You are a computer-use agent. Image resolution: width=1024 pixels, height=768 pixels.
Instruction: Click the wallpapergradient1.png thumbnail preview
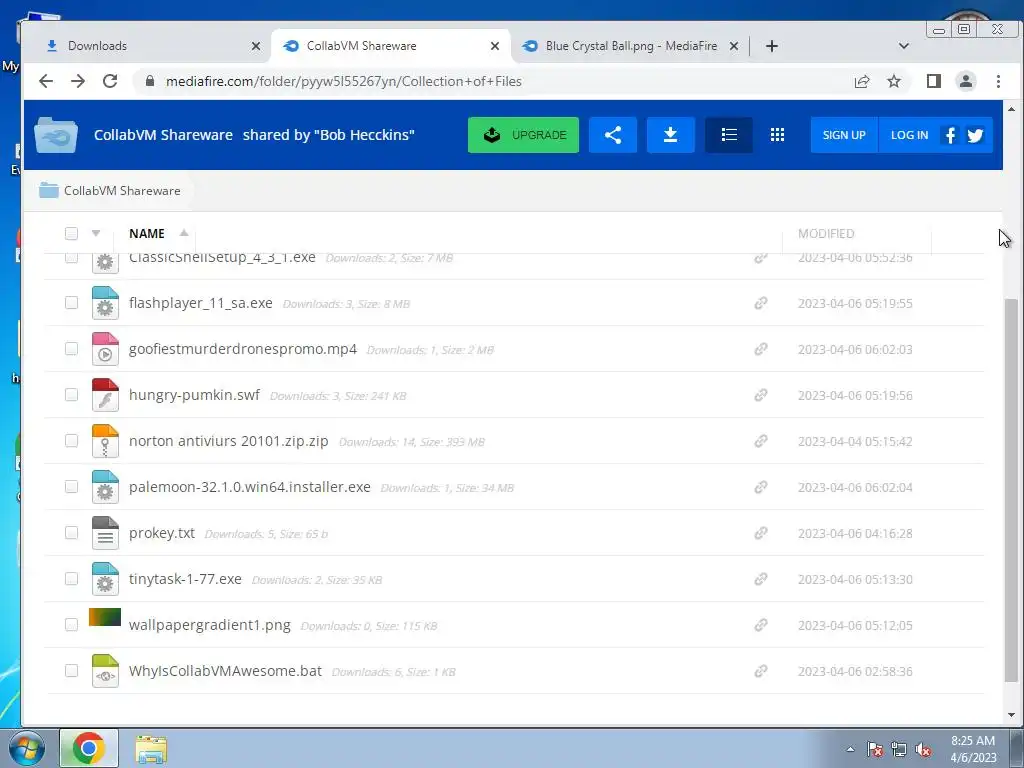coord(105,617)
